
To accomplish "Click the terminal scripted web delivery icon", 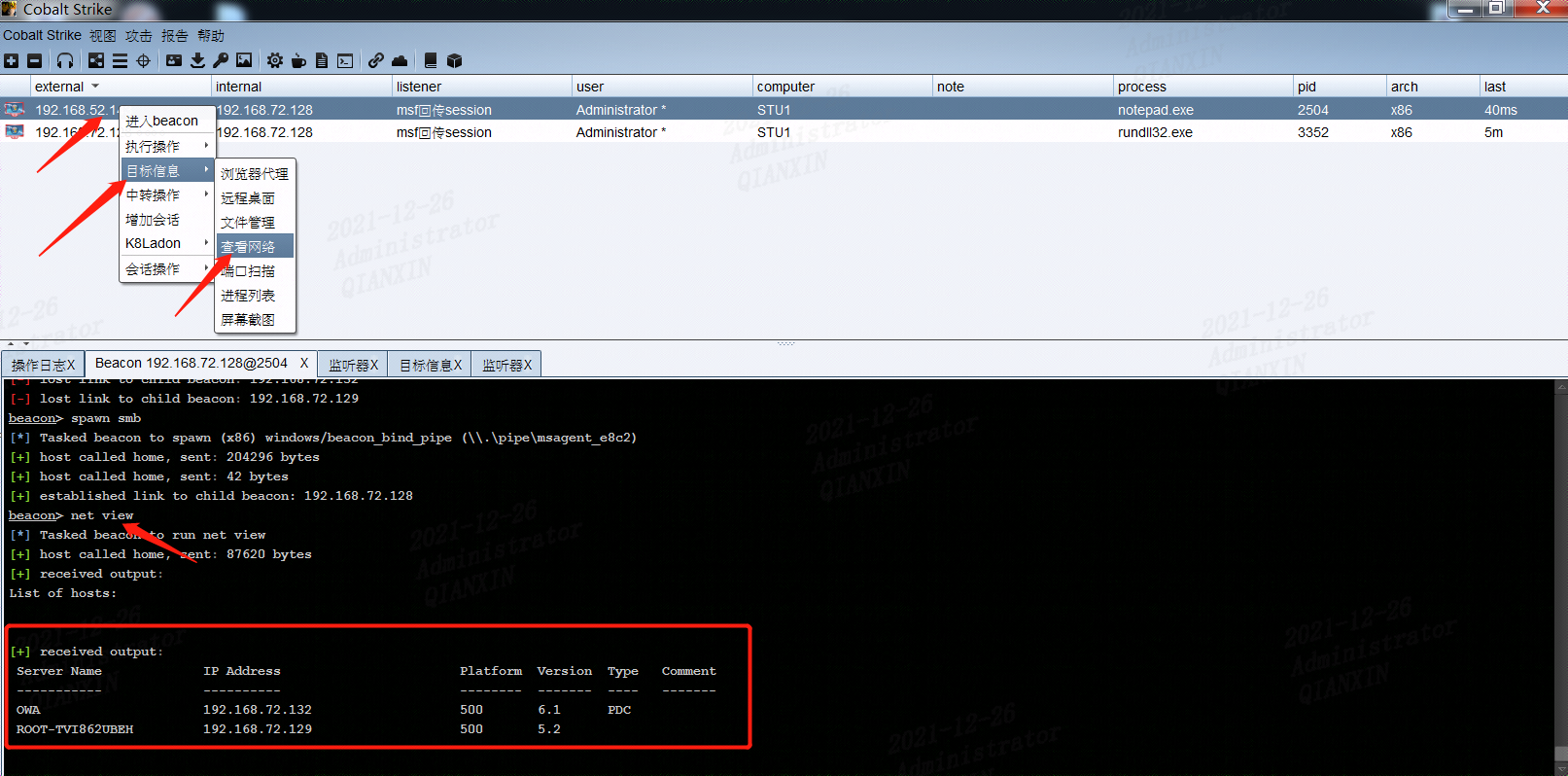I will coord(345,60).
